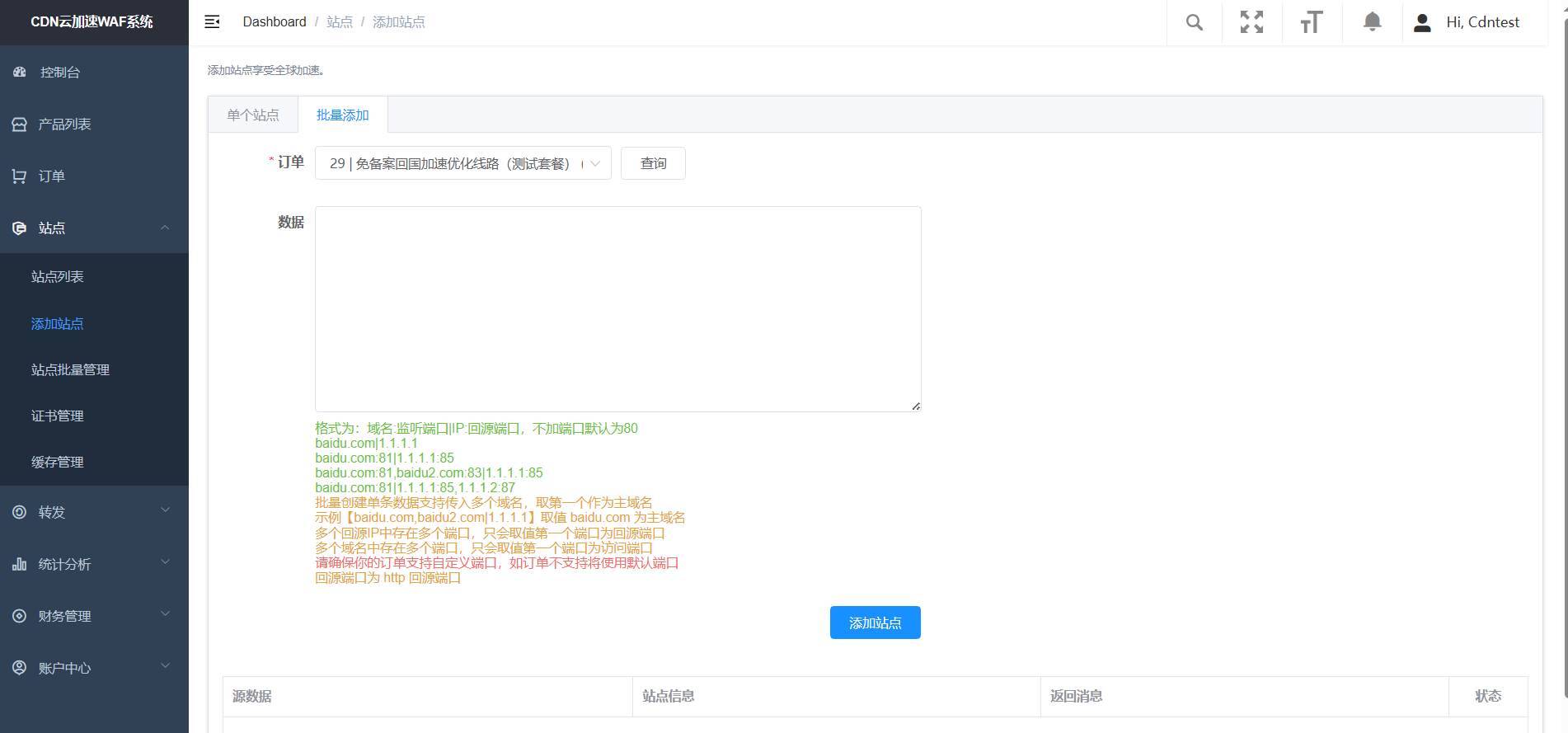Collapse the 站点 sidebar menu
Viewport: 1568px width, 733px height.
click(94, 228)
